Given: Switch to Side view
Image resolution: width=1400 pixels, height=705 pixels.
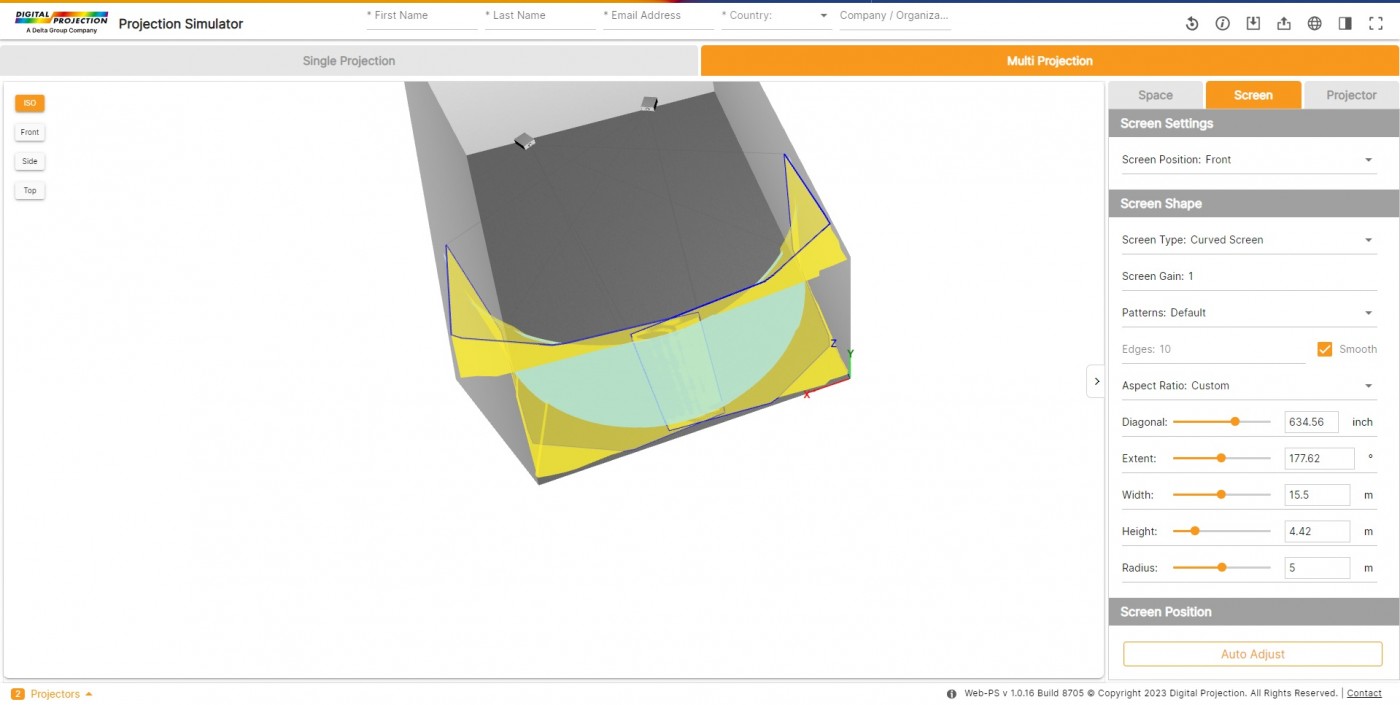Looking at the screenshot, I should pos(30,161).
